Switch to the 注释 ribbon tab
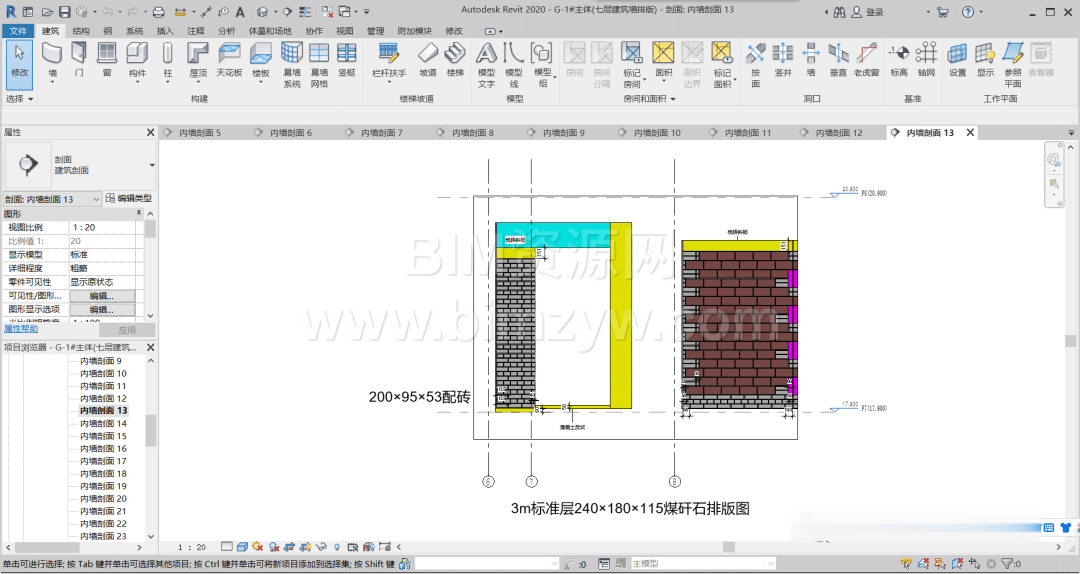This screenshot has width=1080, height=574. (x=196, y=30)
